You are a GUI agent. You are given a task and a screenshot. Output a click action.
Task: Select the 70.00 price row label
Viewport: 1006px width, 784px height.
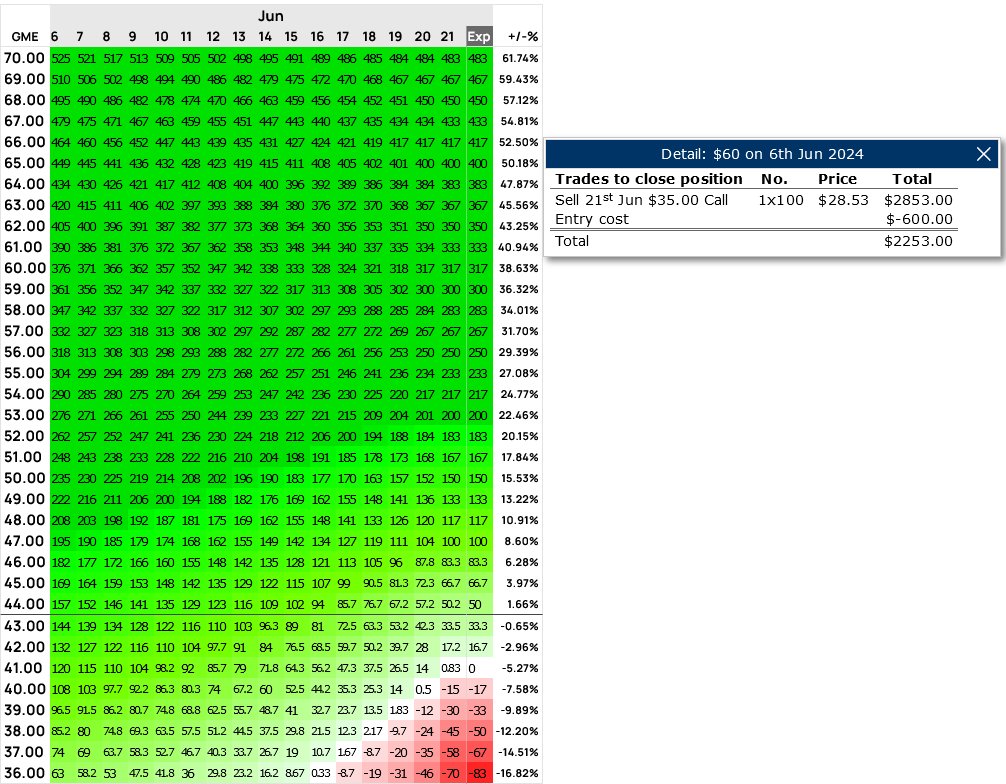(x=24, y=58)
